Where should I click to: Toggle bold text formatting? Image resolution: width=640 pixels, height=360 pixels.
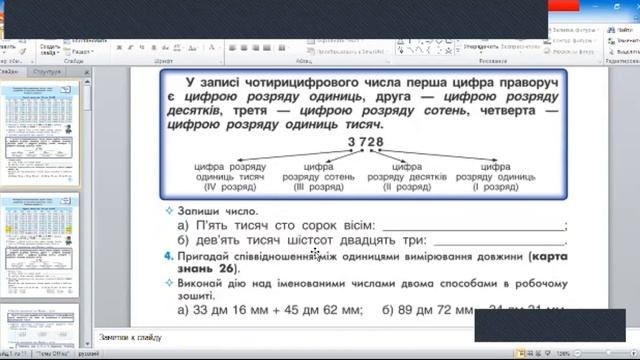(x=119, y=48)
